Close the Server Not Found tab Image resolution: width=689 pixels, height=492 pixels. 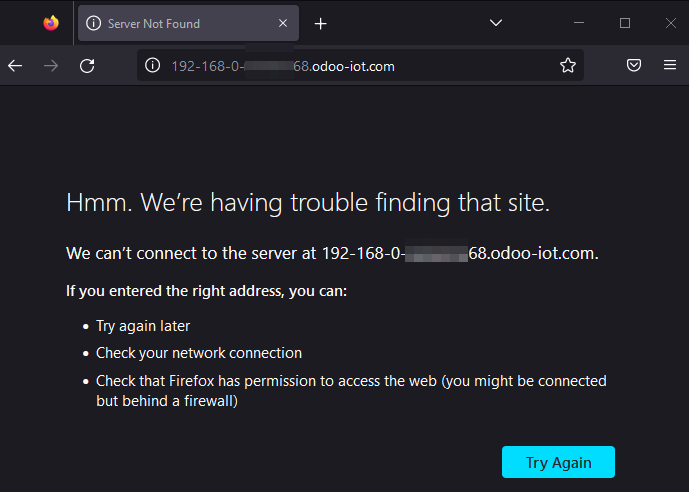[x=283, y=23]
